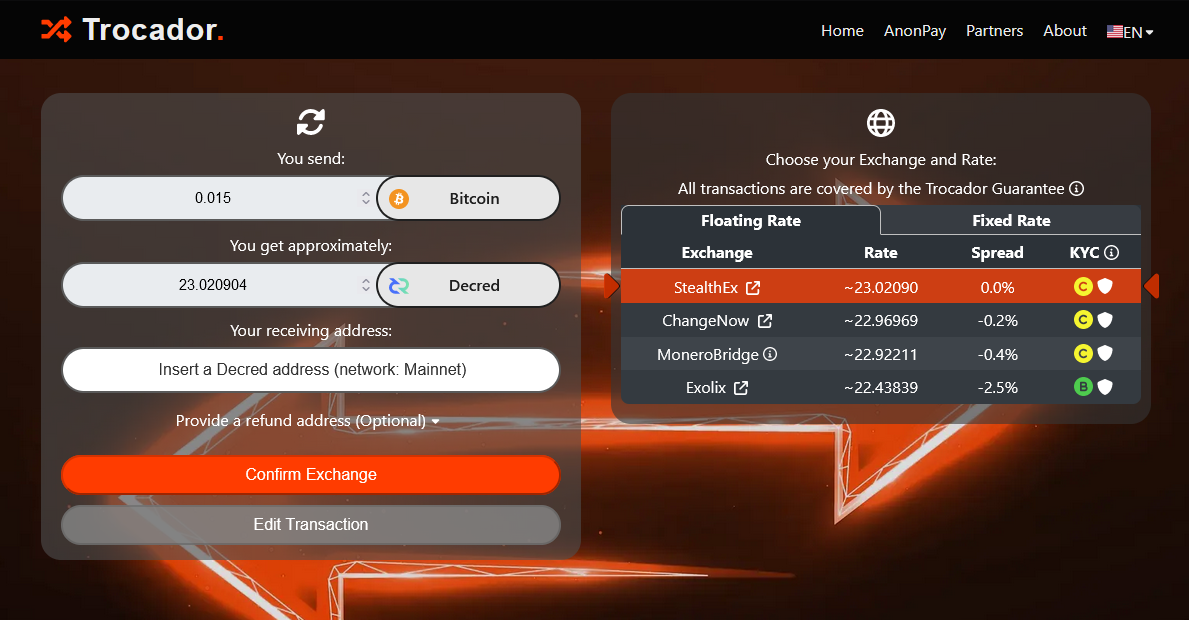The image size is (1189, 620).
Task: Click the ChangeNow spread -0.2%
Action: pos(997,321)
